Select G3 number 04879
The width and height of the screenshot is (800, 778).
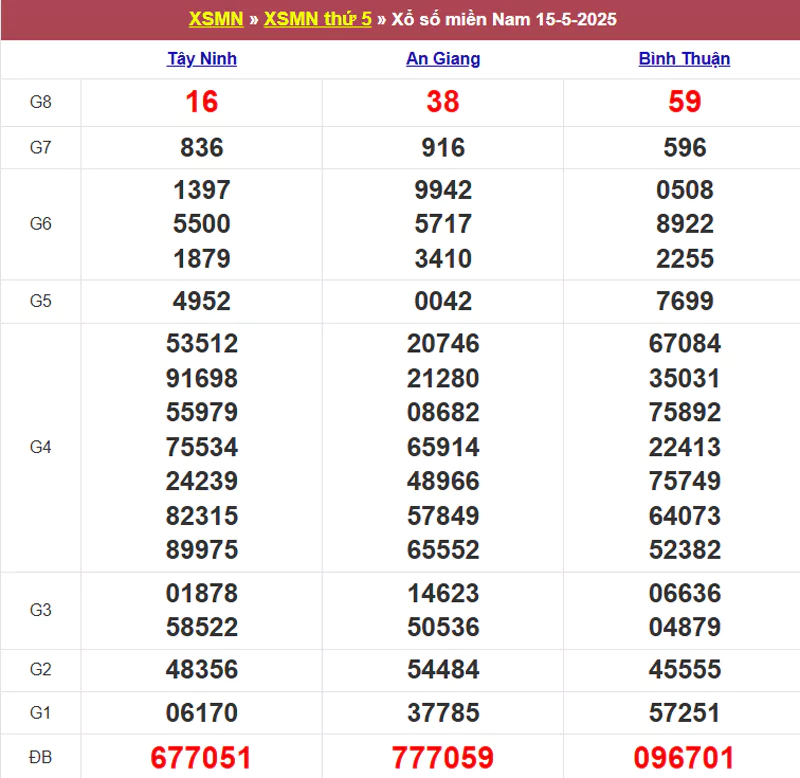click(685, 626)
